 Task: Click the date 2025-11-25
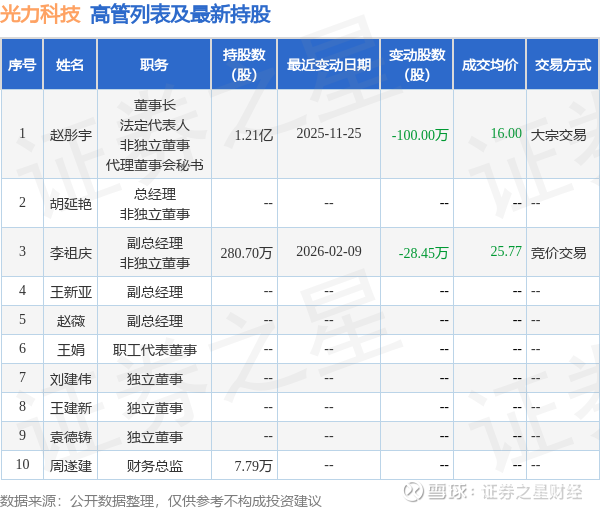(x=329, y=133)
